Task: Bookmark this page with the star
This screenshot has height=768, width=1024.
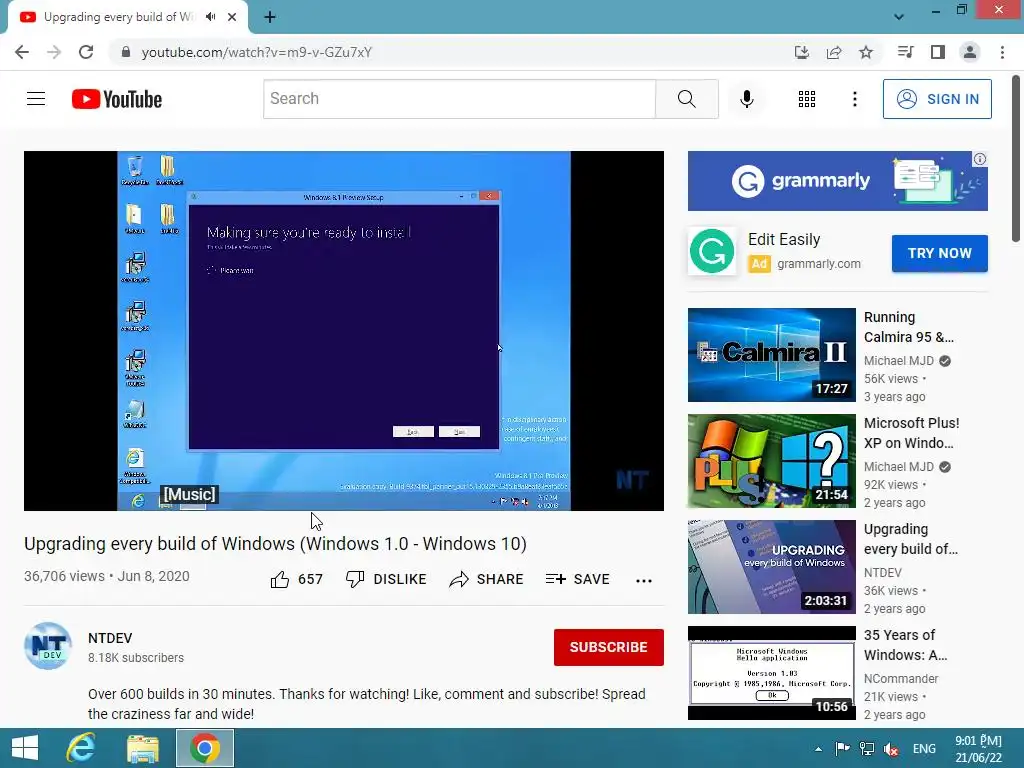Action: tap(866, 52)
